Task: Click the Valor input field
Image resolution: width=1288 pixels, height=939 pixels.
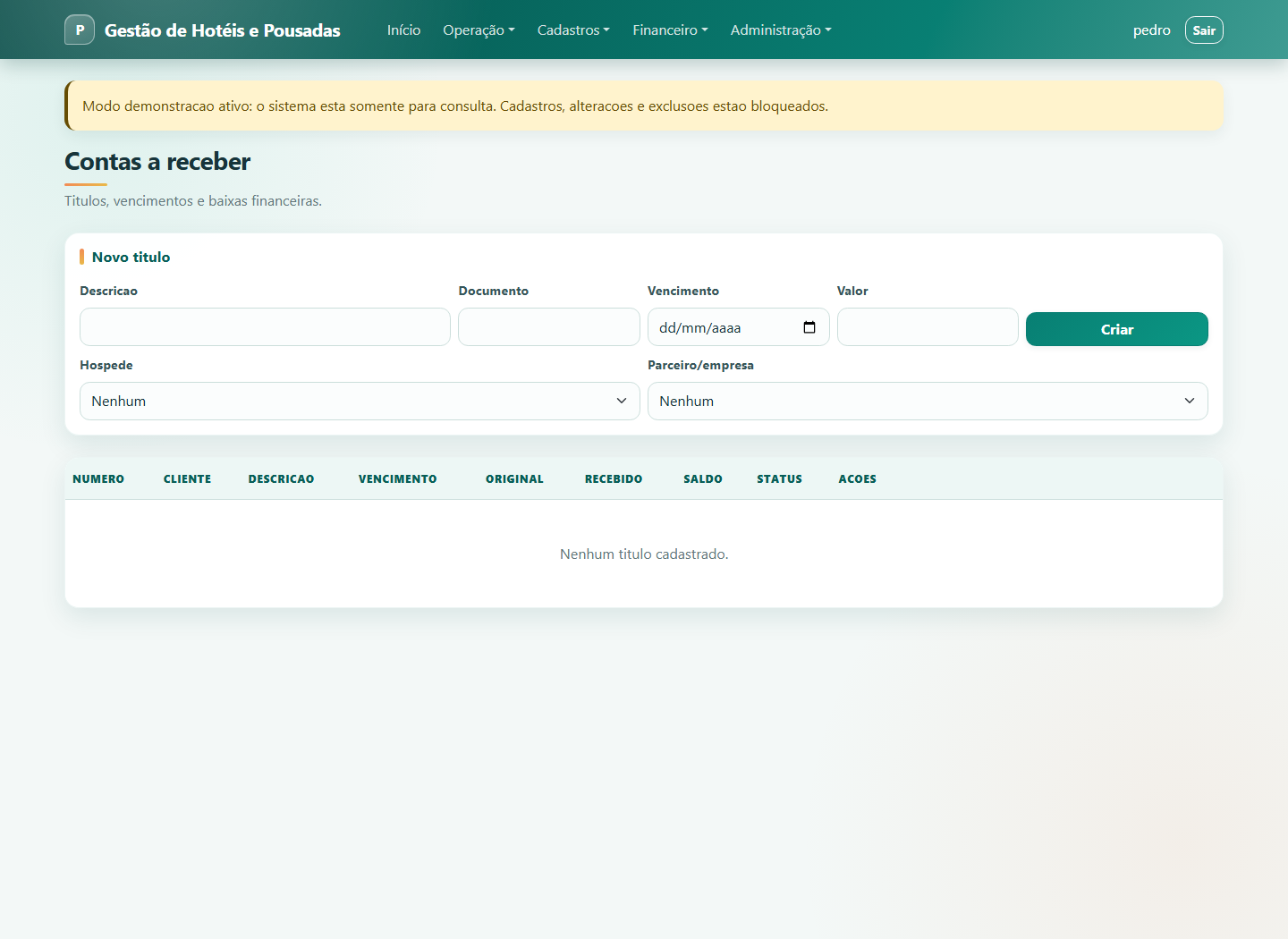Action: (x=928, y=327)
